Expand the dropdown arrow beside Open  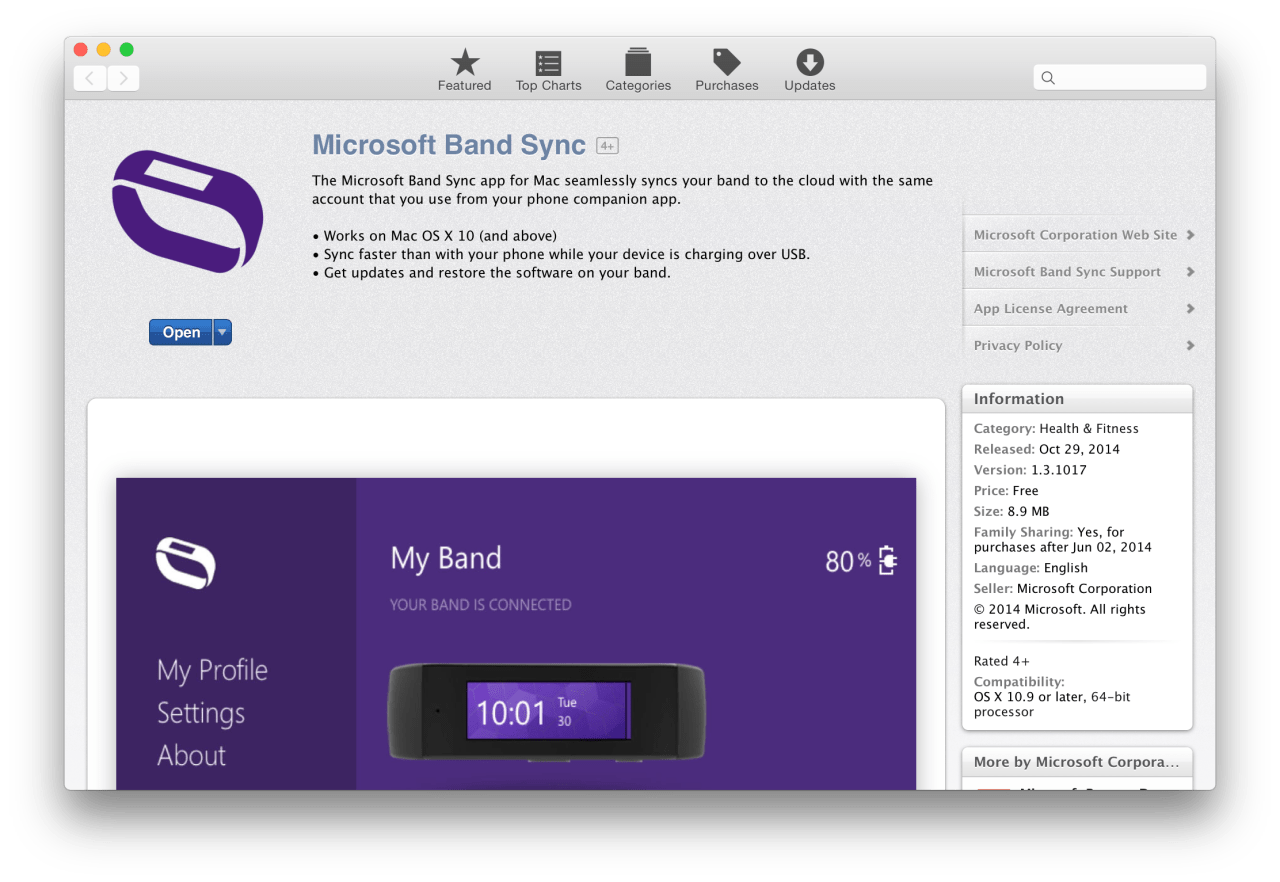click(223, 333)
